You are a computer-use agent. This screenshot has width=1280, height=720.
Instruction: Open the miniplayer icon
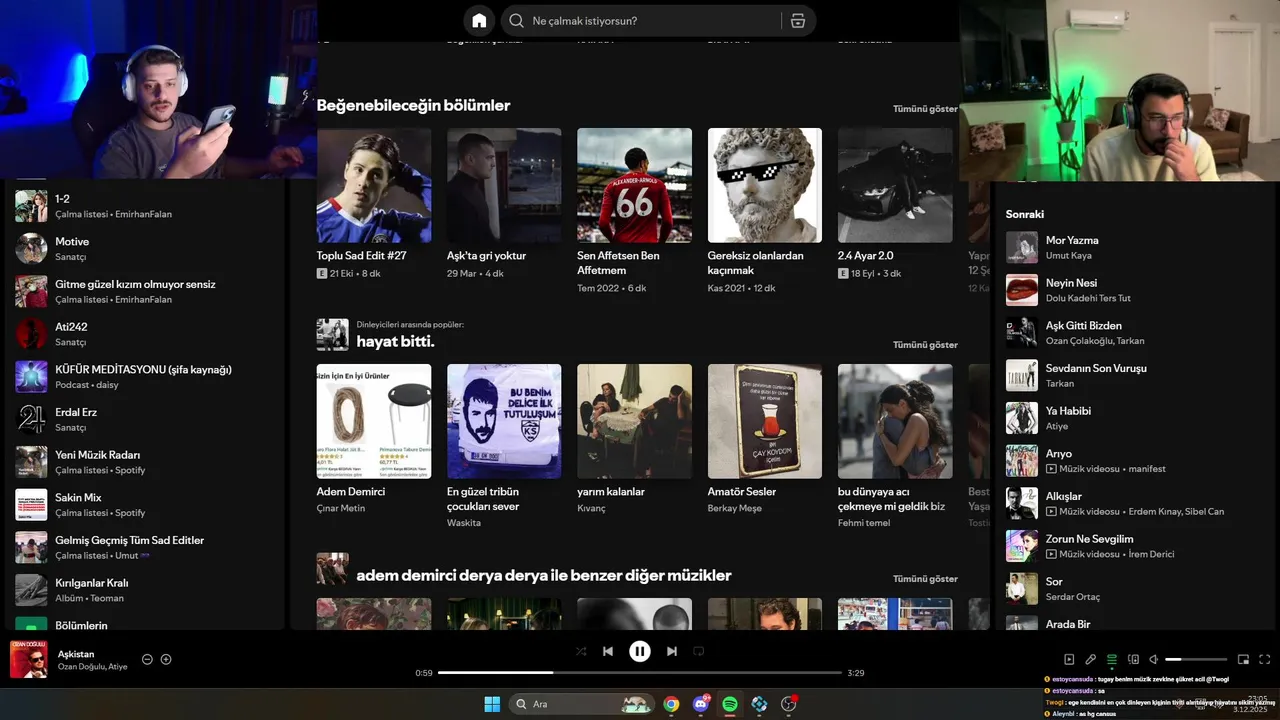click(1243, 659)
